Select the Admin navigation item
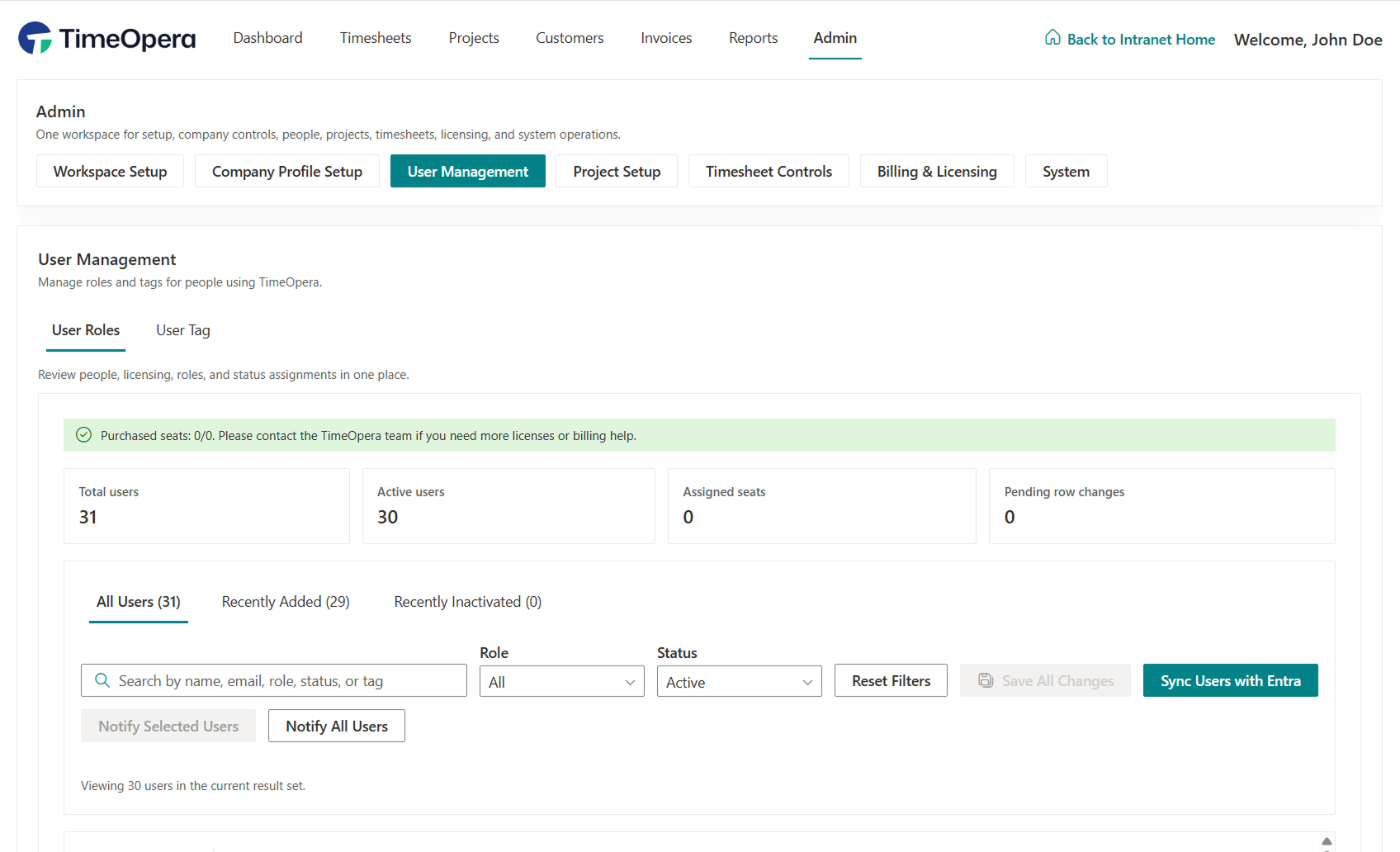 835,38
